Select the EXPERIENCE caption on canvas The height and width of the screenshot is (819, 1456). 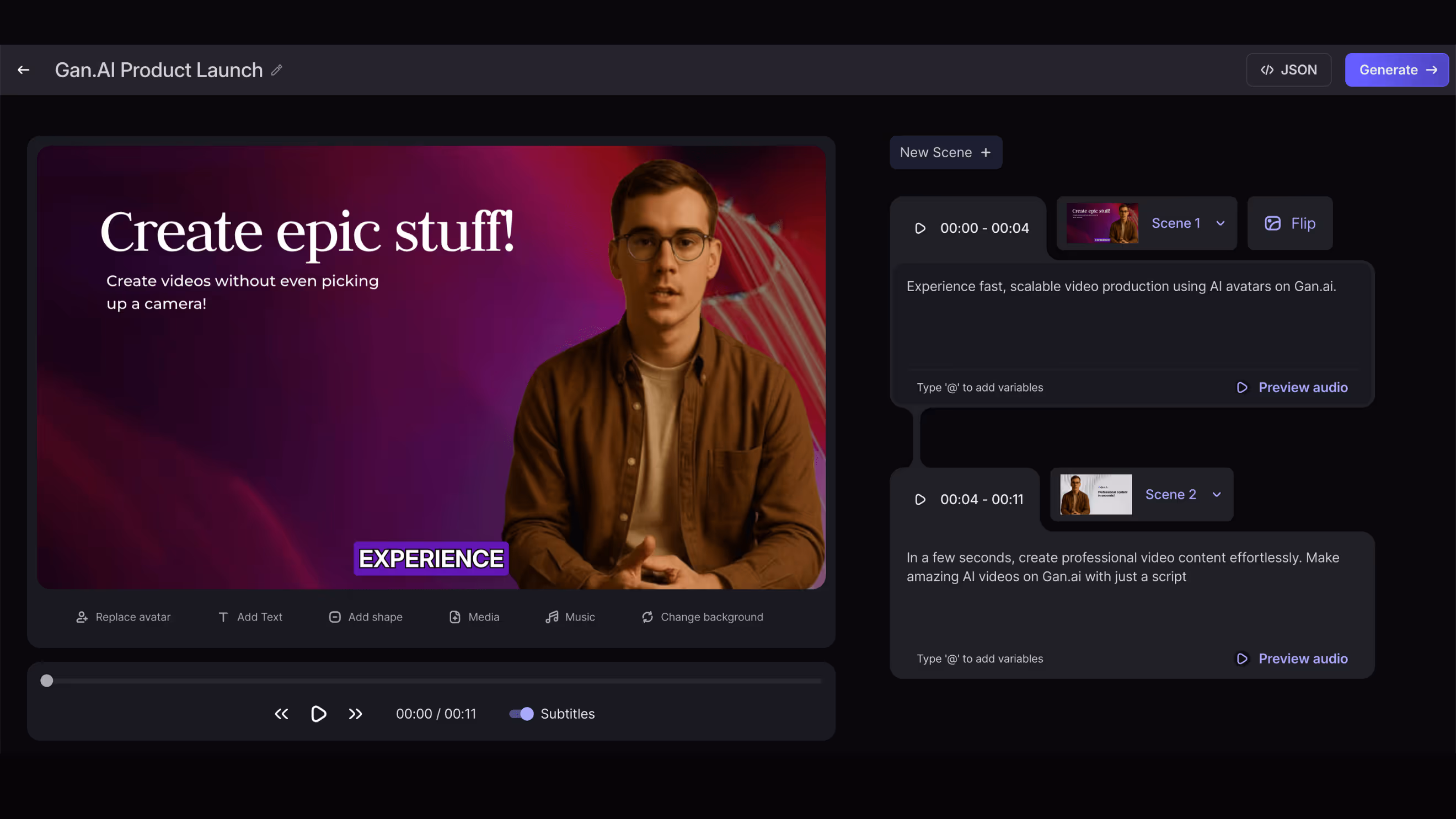click(x=431, y=559)
